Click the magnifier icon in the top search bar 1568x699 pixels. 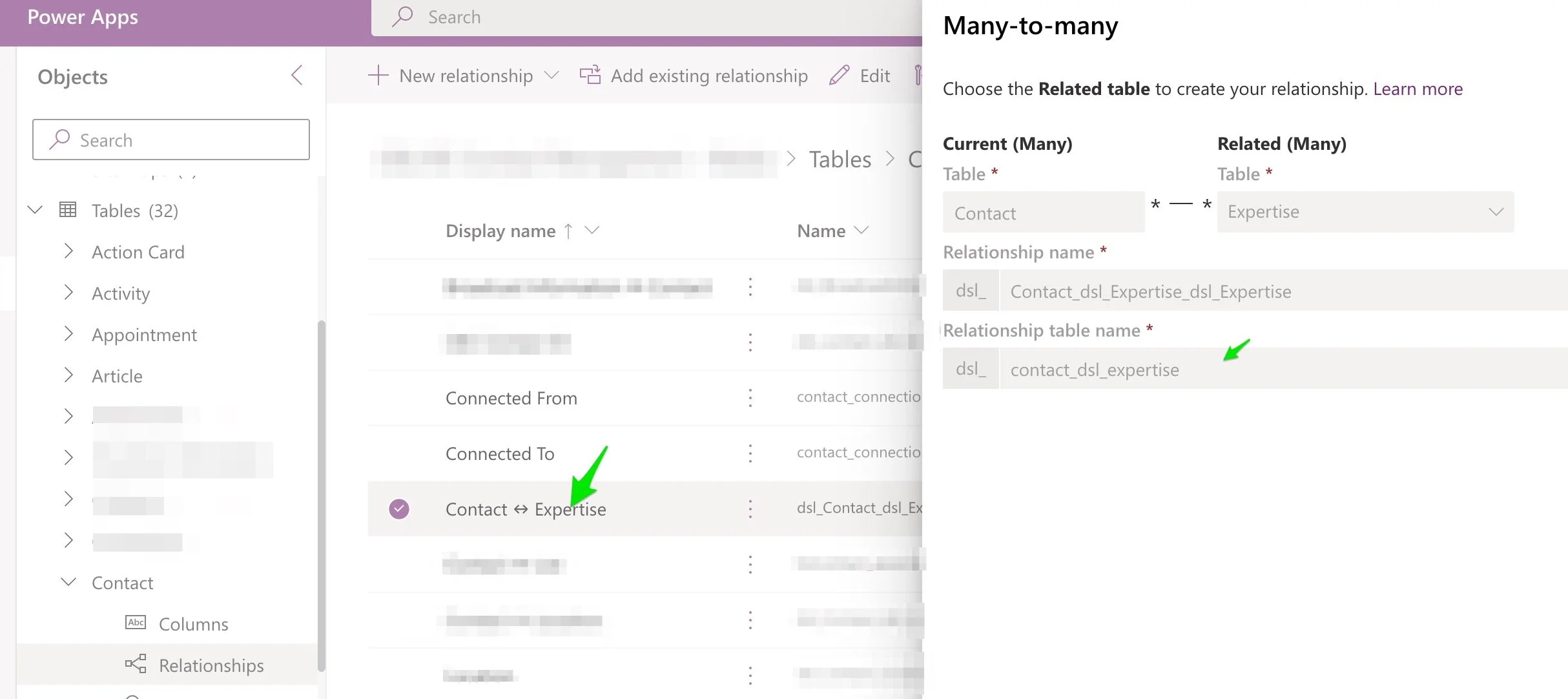(402, 17)
